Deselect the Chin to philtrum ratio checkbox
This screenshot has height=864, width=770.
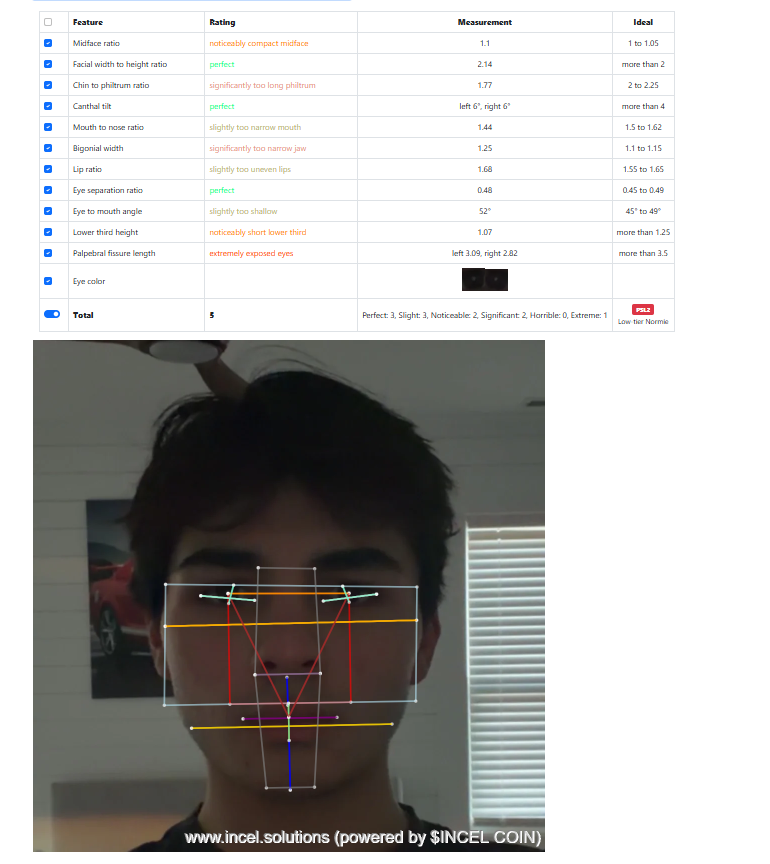48,85
